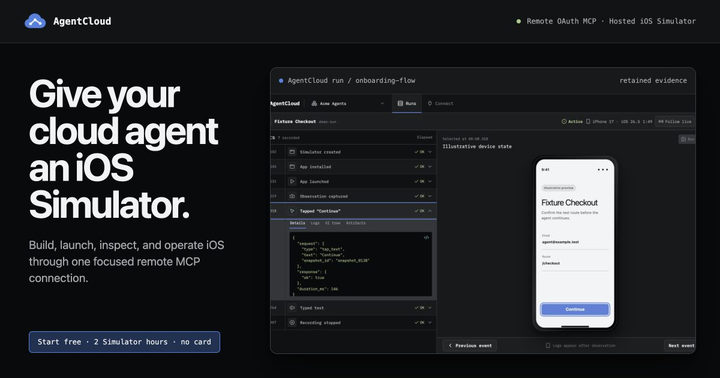720x378 pixels.
Task: Click the Acme Agents organization icon
Action: click(x=314, y=103)
